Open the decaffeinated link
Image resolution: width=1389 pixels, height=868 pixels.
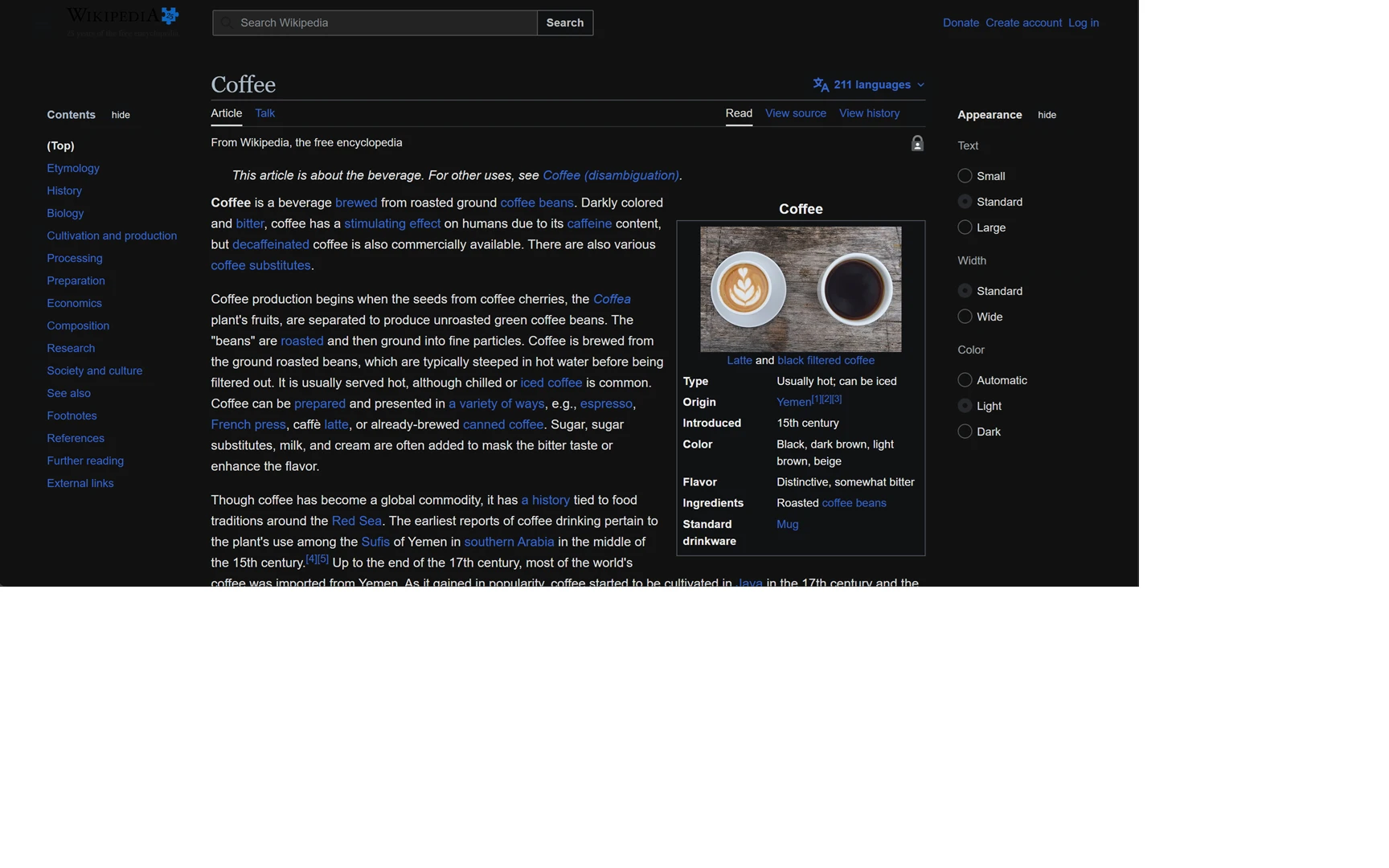(271, 244)
